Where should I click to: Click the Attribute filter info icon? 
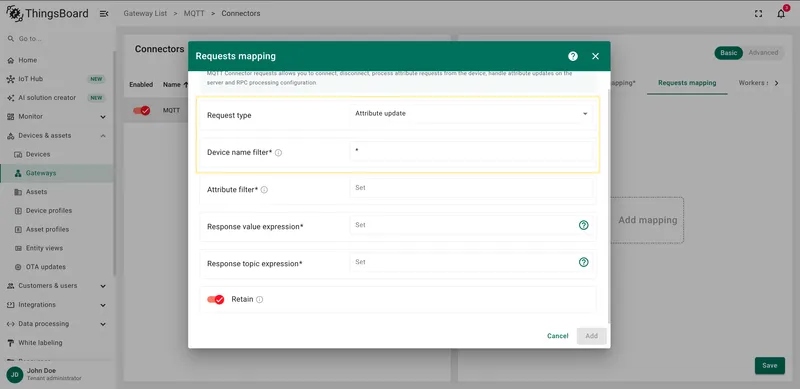click(x=264, y=190)
